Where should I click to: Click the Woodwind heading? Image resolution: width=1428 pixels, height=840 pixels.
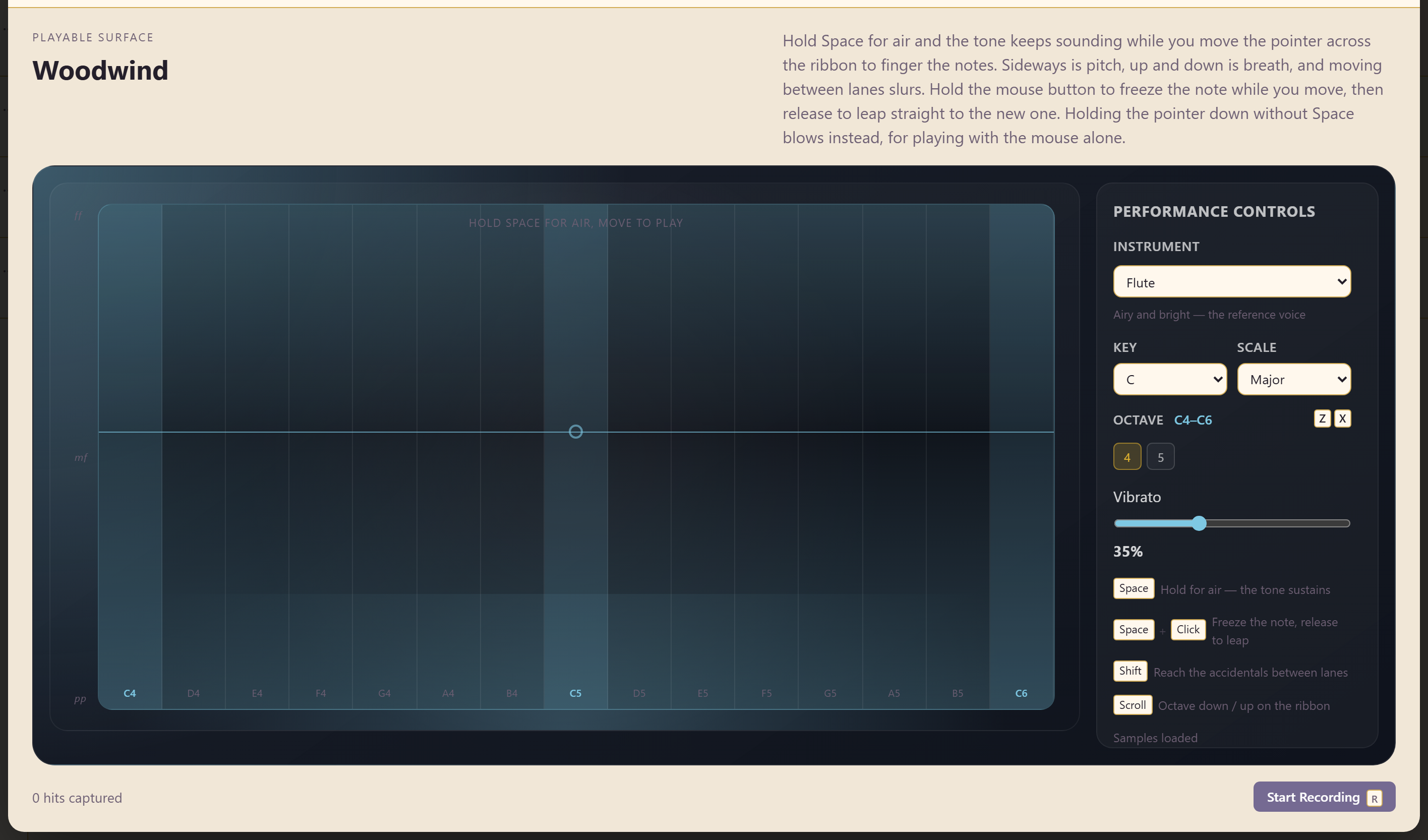click(x=100, y=70)
